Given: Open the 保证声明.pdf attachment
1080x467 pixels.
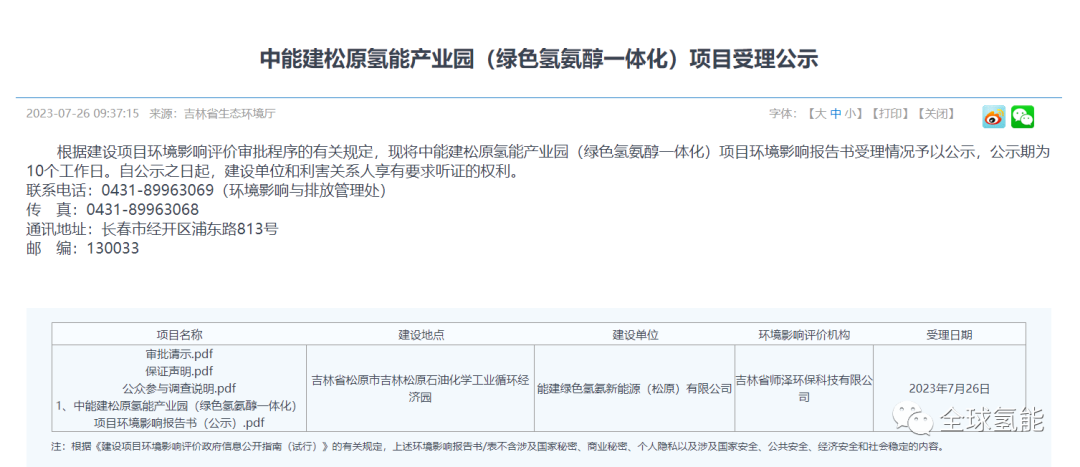Looking at the screenshot, I should (x=179, y=371).
